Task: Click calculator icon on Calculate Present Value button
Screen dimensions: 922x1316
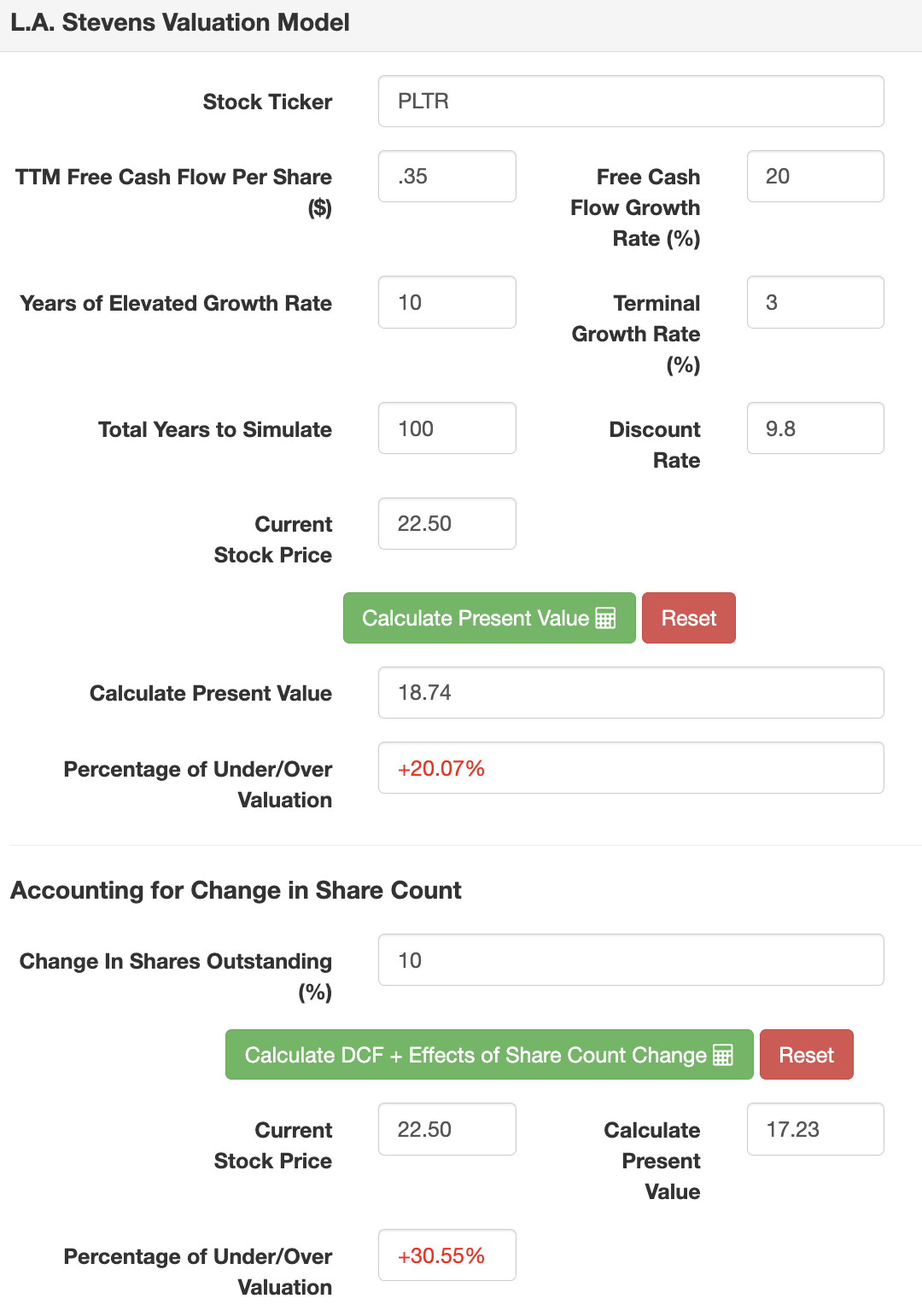Action: (605, 619)
